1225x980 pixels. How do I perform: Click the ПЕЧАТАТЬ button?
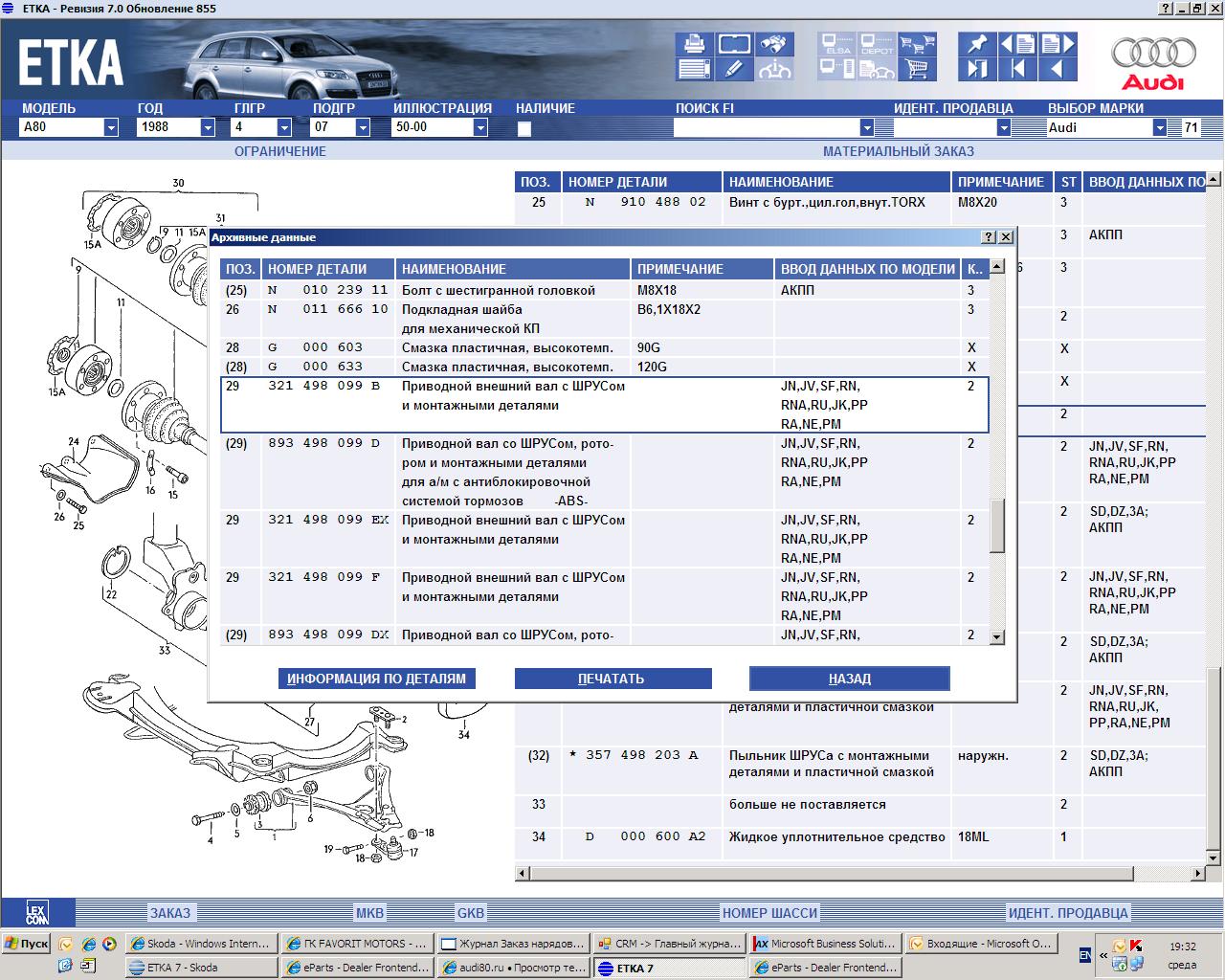tap(612, 679)
